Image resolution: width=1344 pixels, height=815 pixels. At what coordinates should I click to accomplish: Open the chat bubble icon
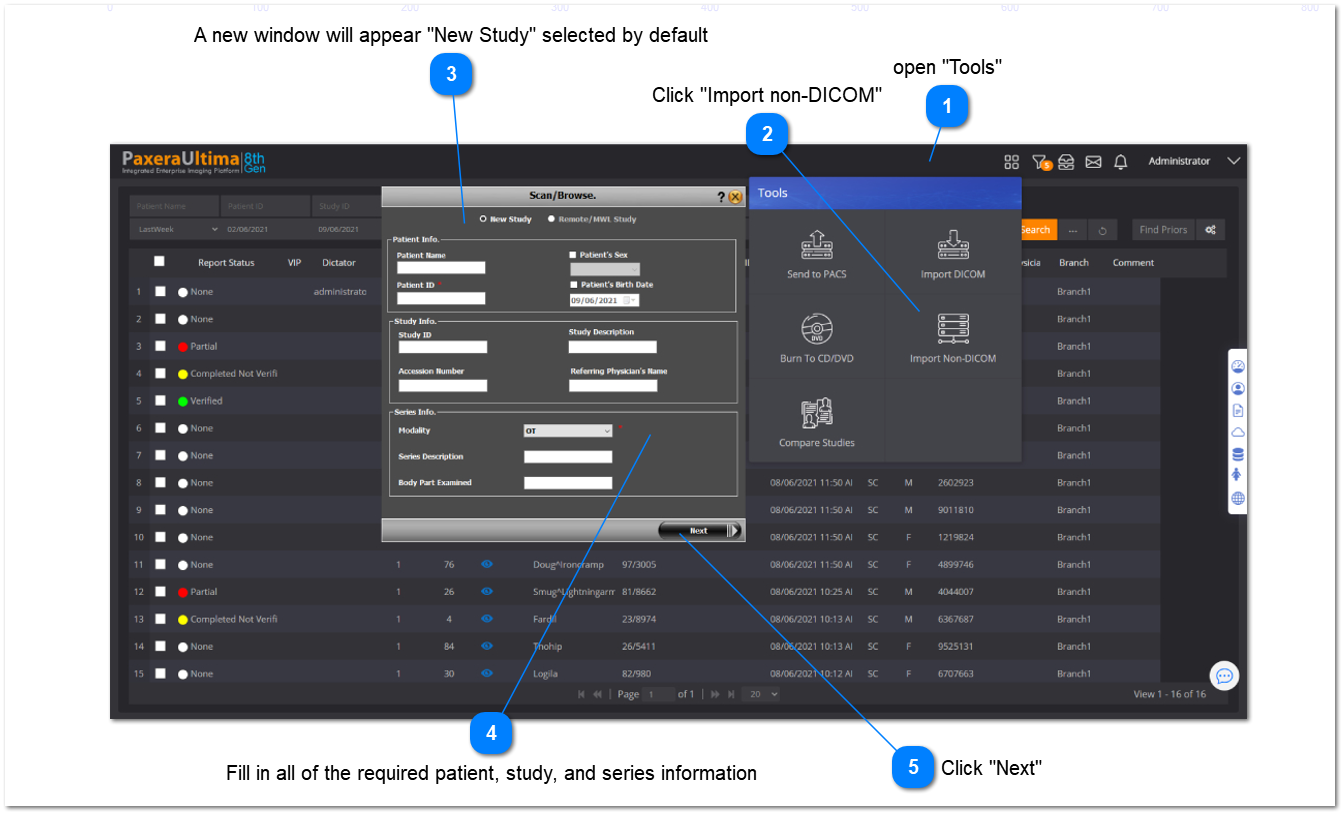[1224, 677]
